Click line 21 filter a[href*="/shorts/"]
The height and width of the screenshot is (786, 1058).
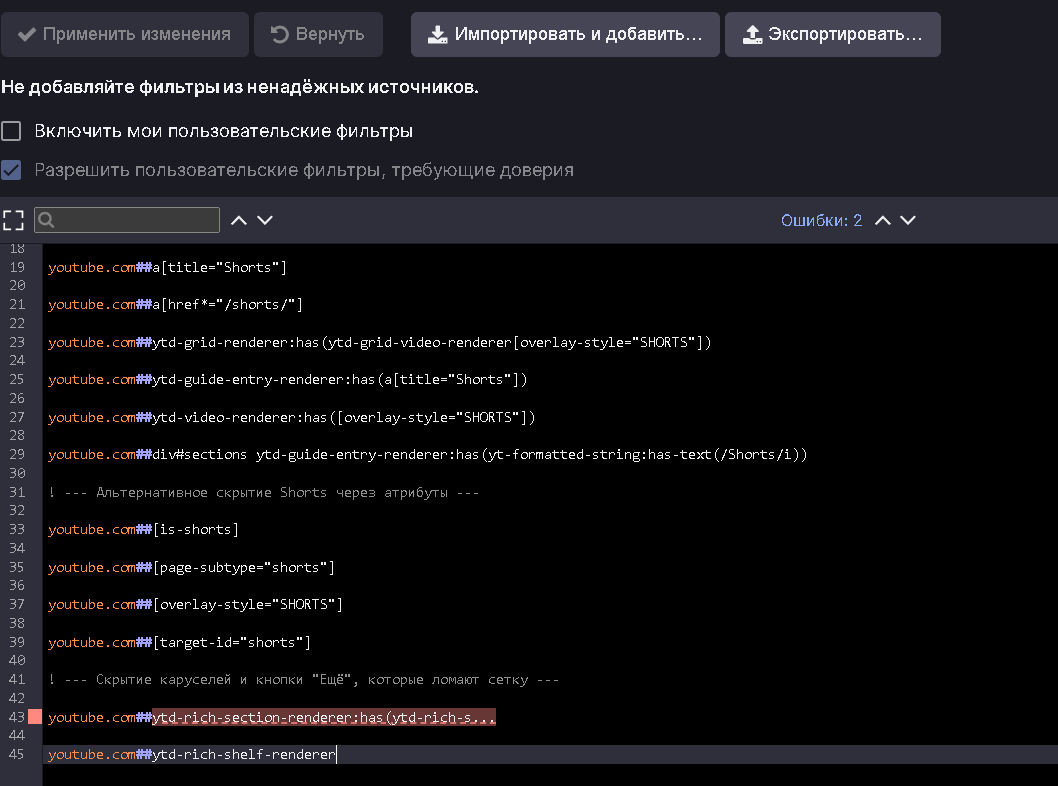(175, 304)
